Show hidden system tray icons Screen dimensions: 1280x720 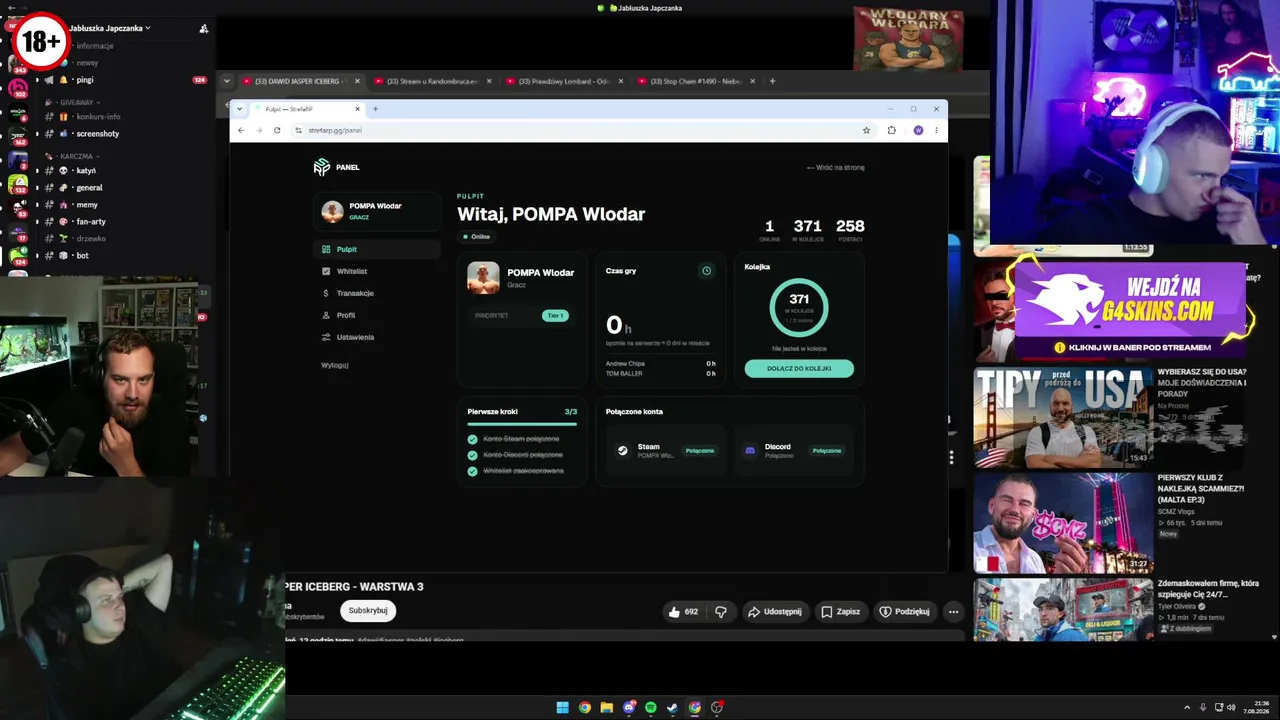coord(1187,708)
